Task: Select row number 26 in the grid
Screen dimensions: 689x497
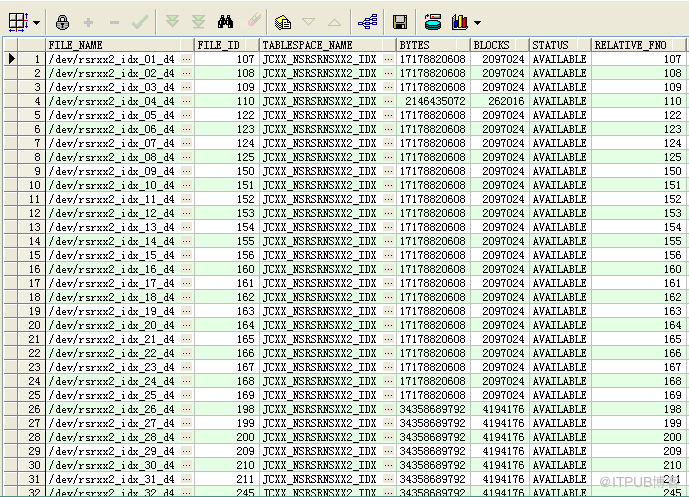Action: click(32, 409)
